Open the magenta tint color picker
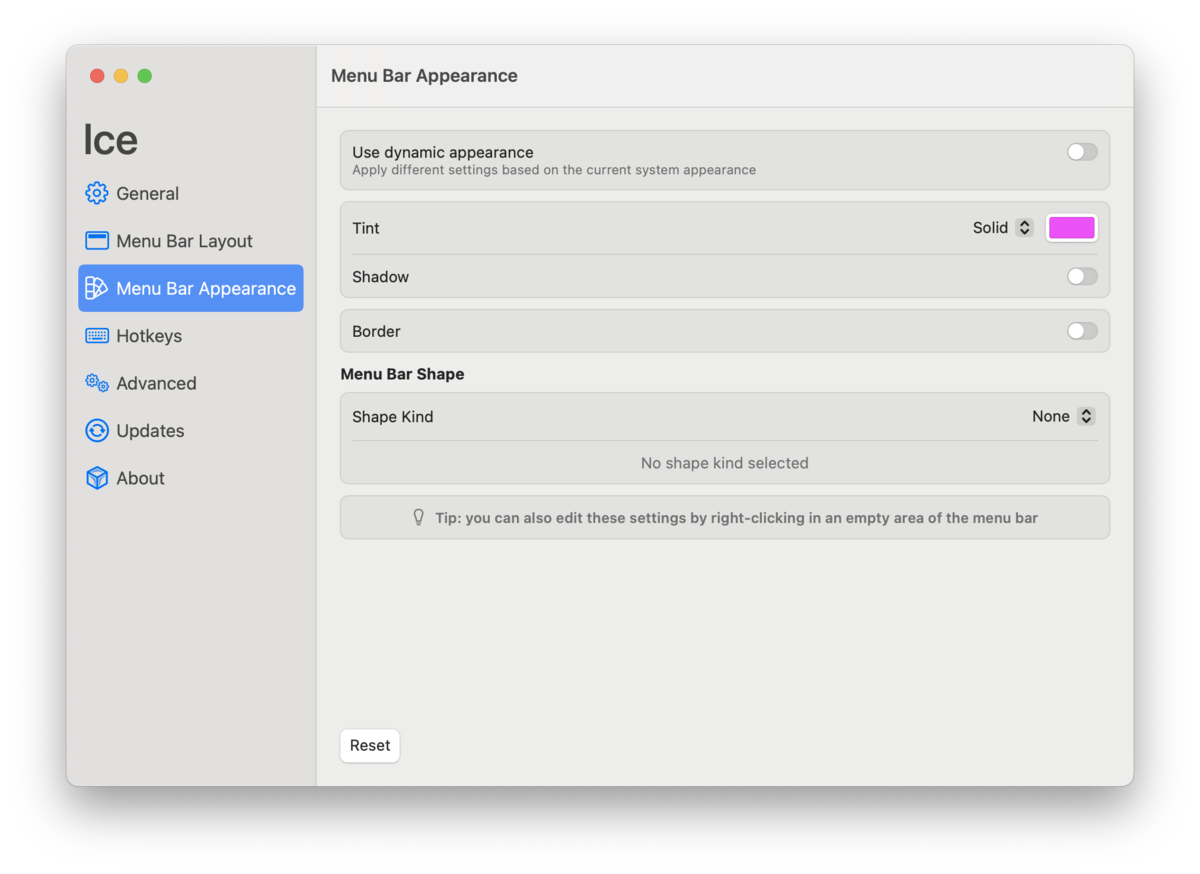 tap(1071, 228)
